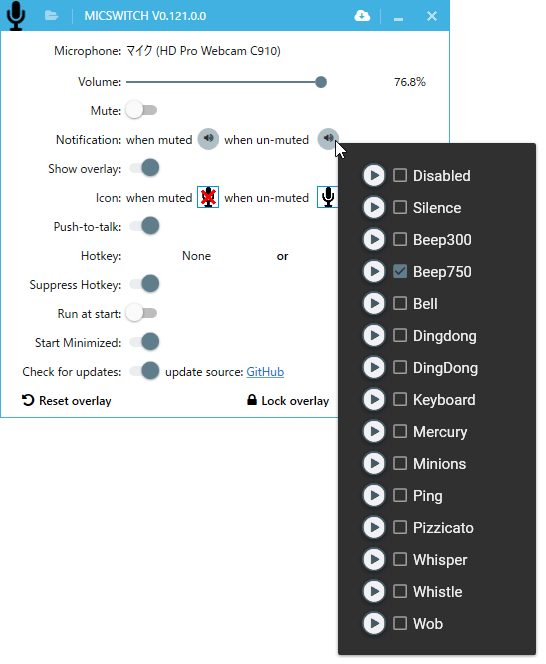Preview the lowercase Dingdong sound

point(374,335)
